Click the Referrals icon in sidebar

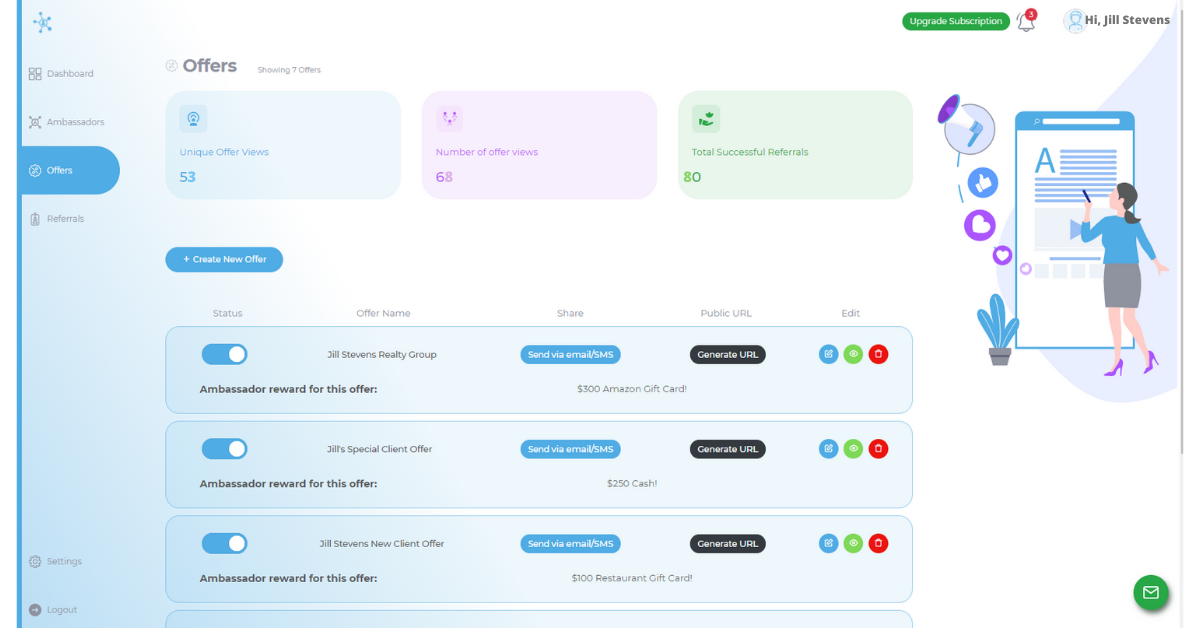pos(35,219)
